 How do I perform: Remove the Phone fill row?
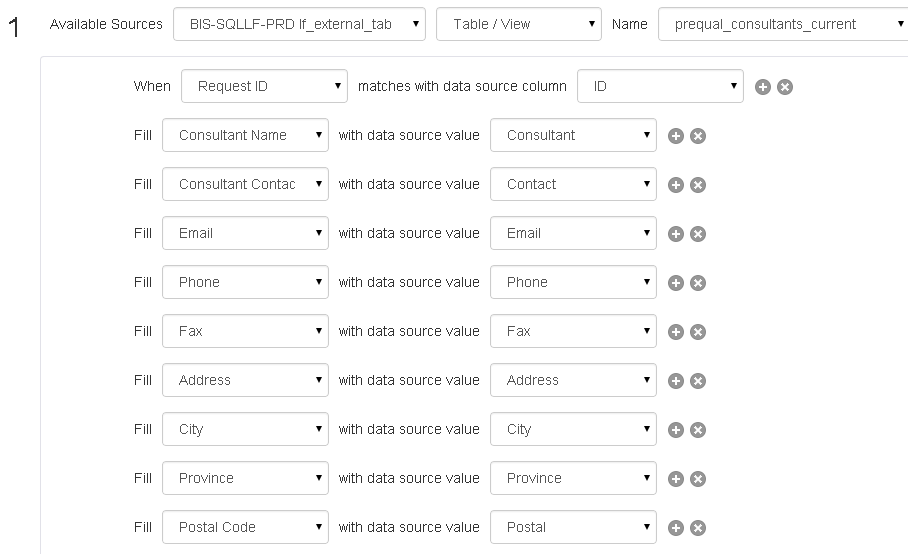point(698,283)
